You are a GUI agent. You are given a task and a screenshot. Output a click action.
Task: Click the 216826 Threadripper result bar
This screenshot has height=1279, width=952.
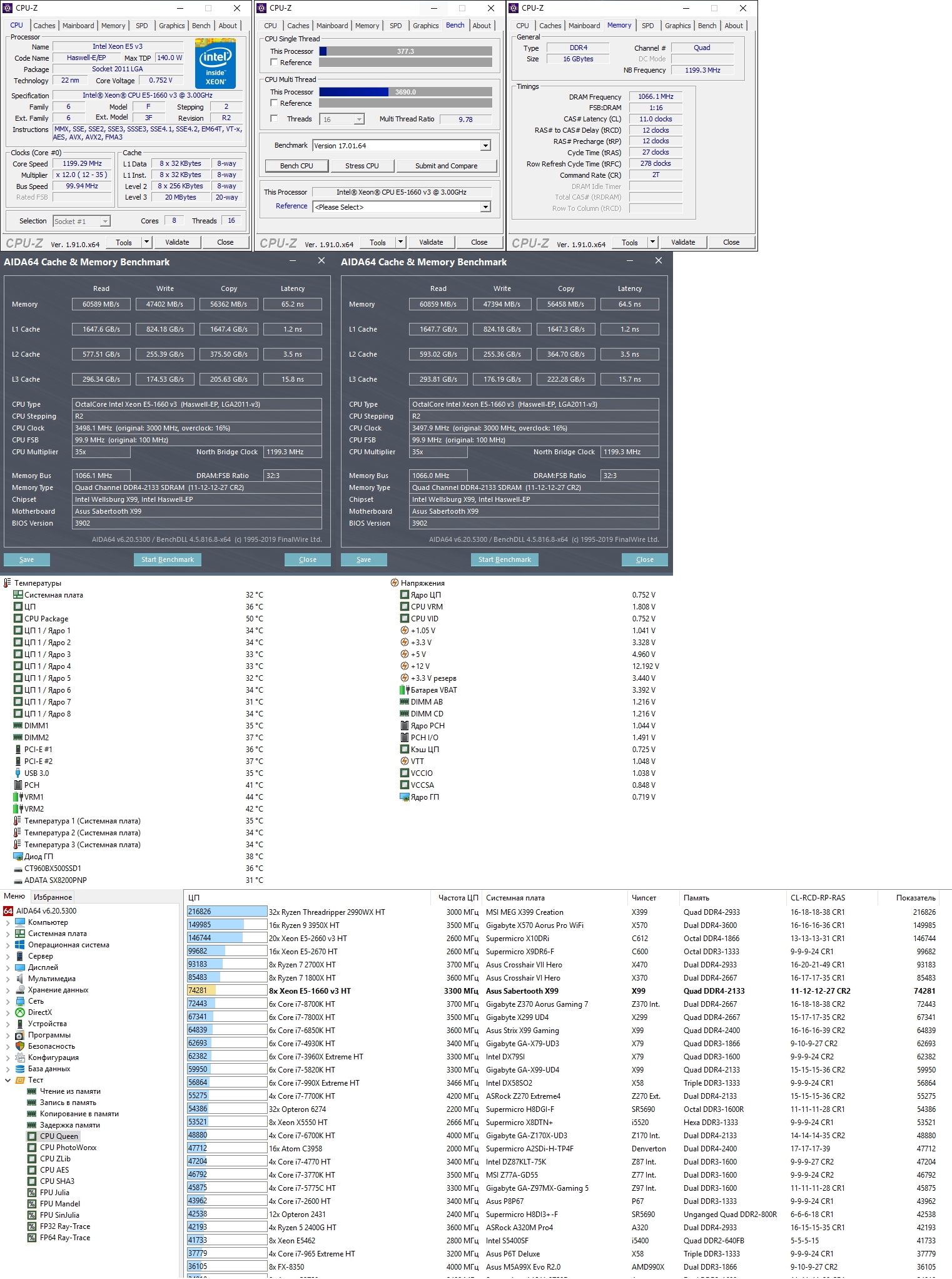pyautogui.click(x=227, y=912)
